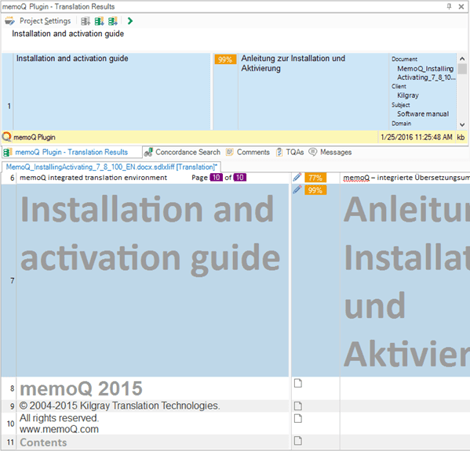Click the untranslated status icon of segment 9
The height and width of the screenshot is (451, 470).
(298, 406)
